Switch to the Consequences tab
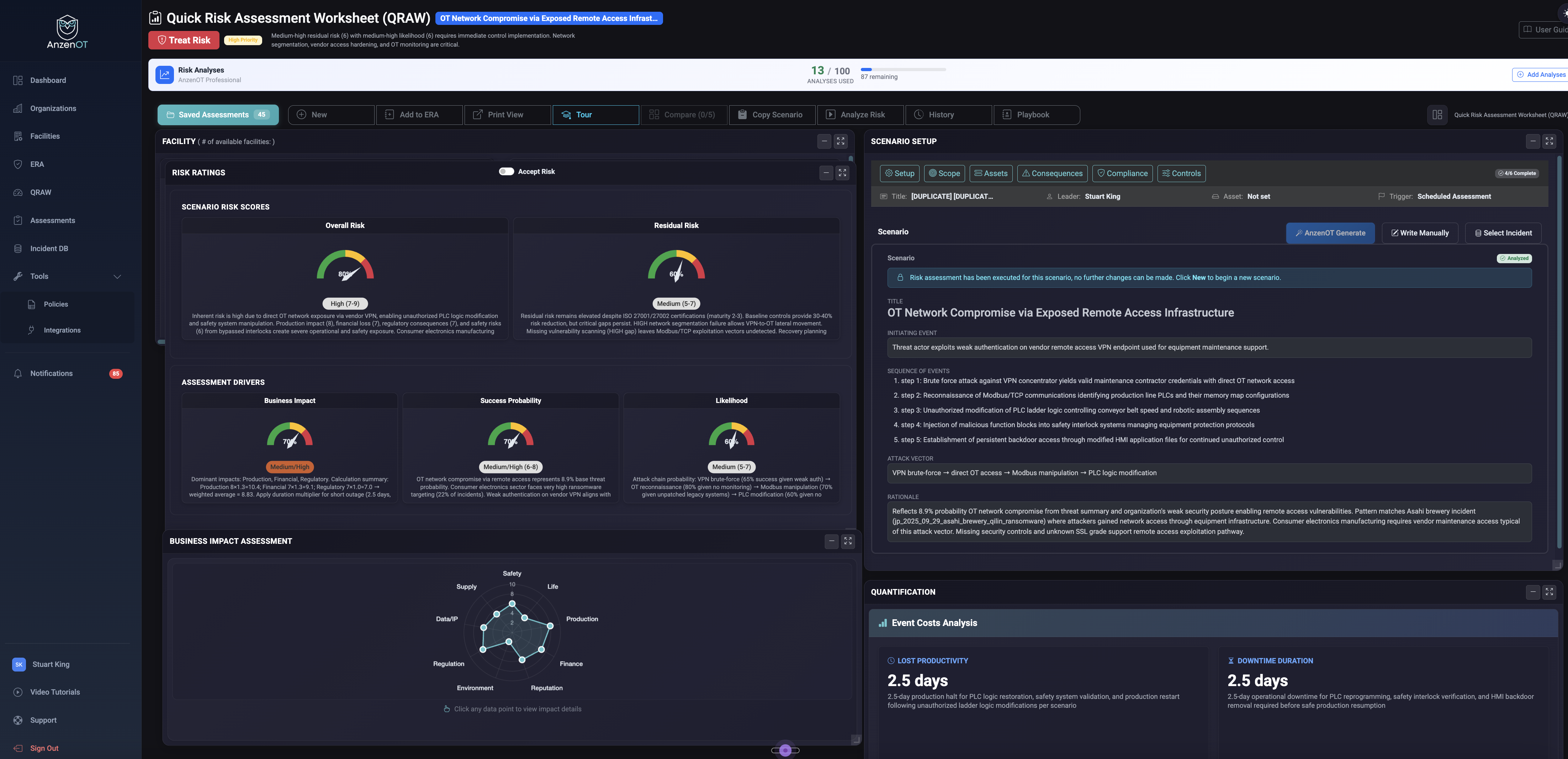Image resolution: width=1568 pixels, height=759 pixels. coord(1052,174)
